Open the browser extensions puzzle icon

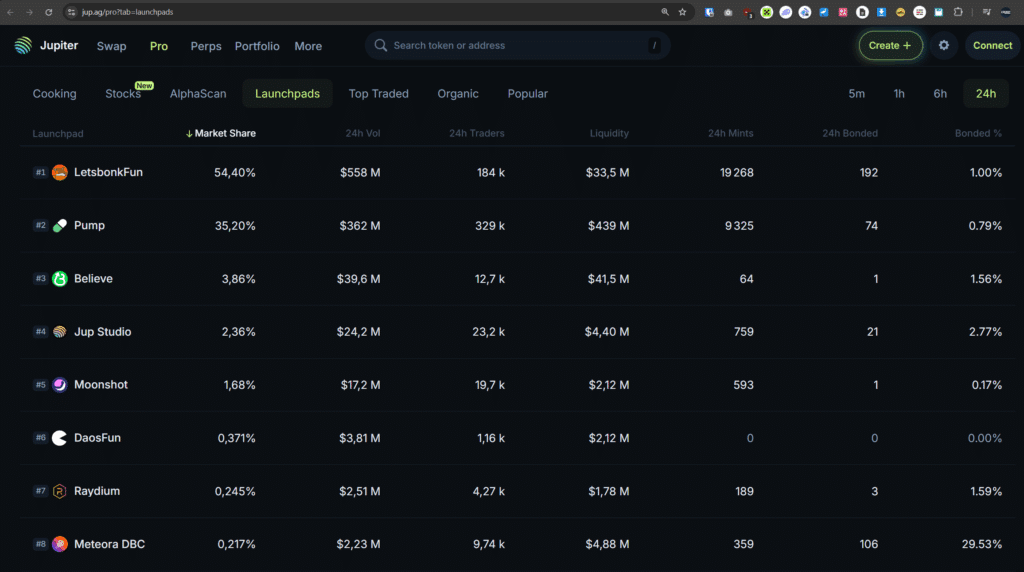click(958, 12)
